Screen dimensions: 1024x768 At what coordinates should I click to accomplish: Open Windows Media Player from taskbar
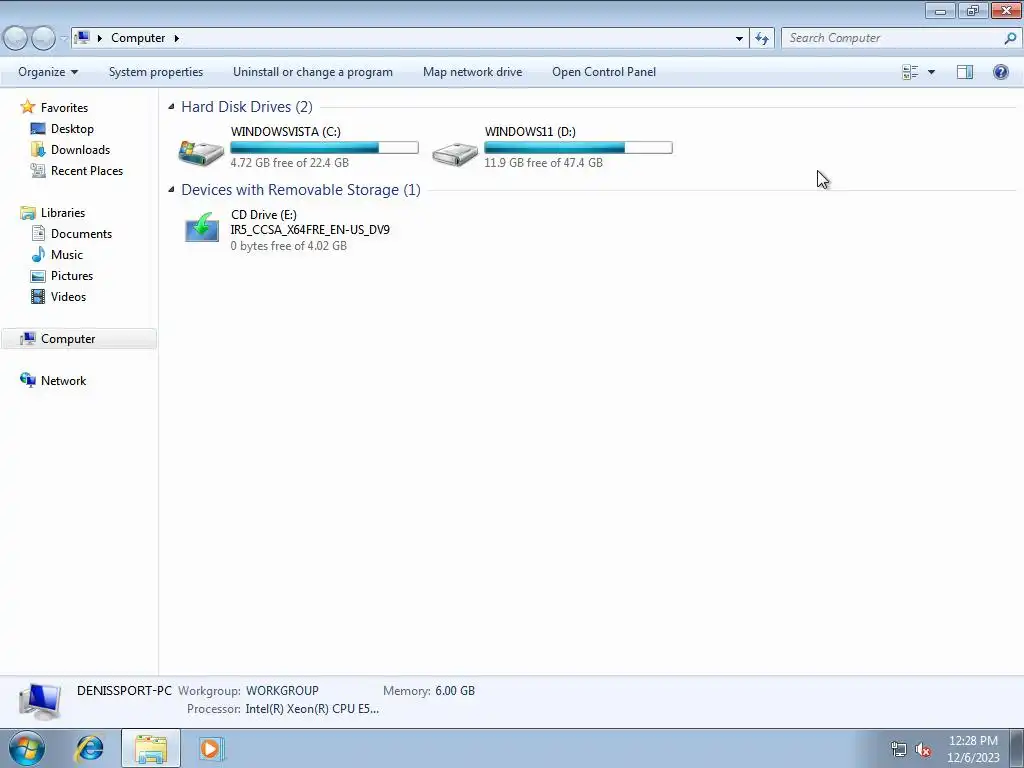[211, 748]
